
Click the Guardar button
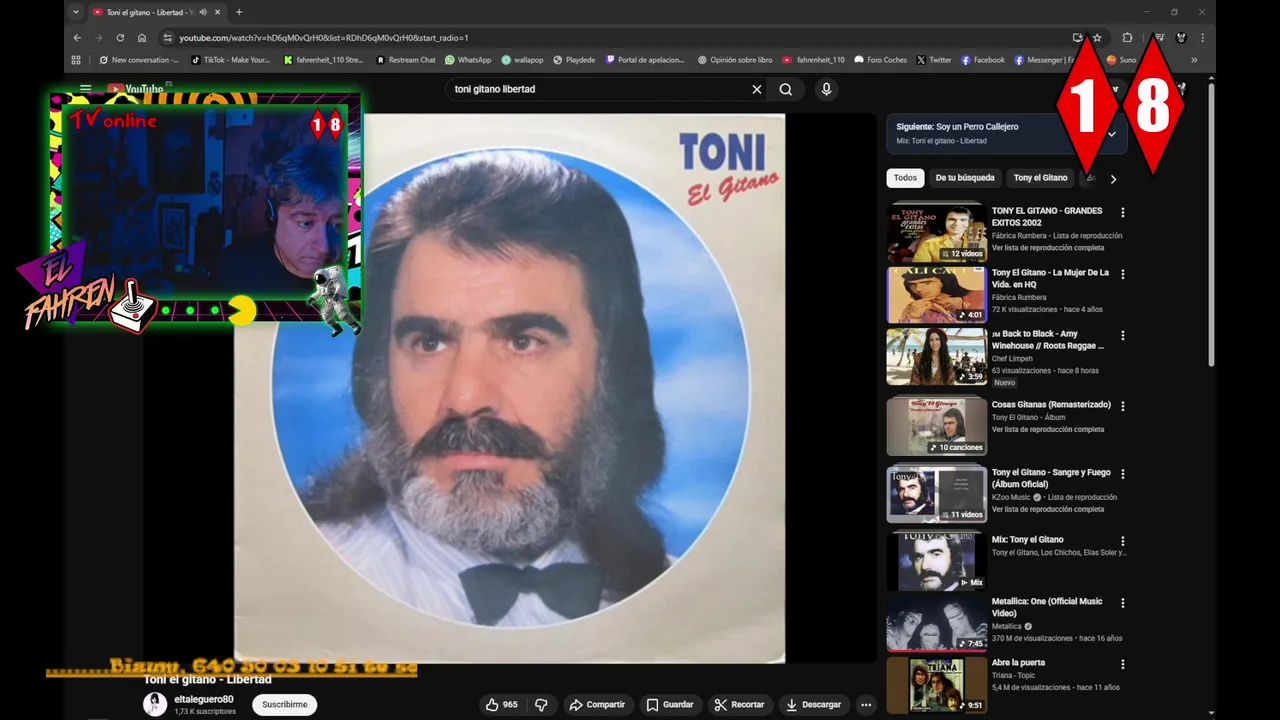click(x=669, y=705)
